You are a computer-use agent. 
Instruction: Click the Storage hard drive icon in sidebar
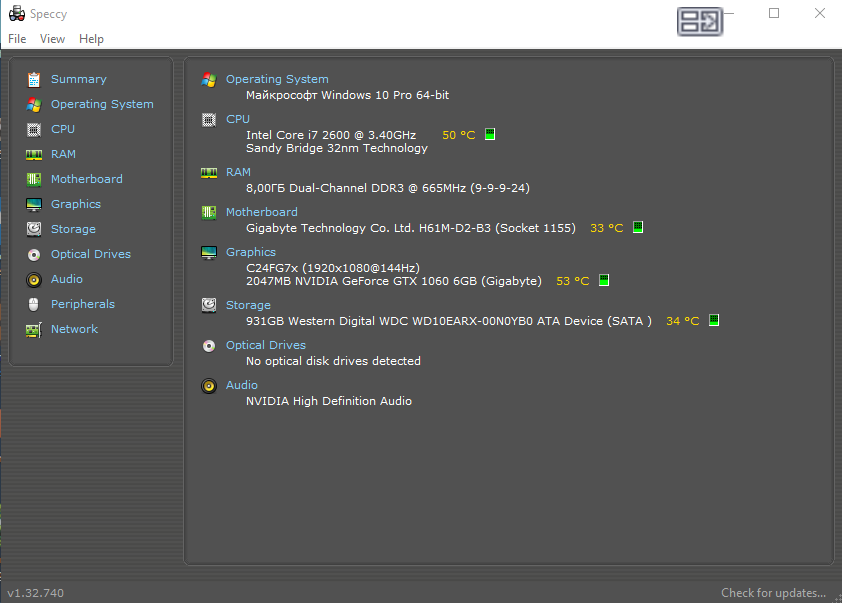coord(34,229)
